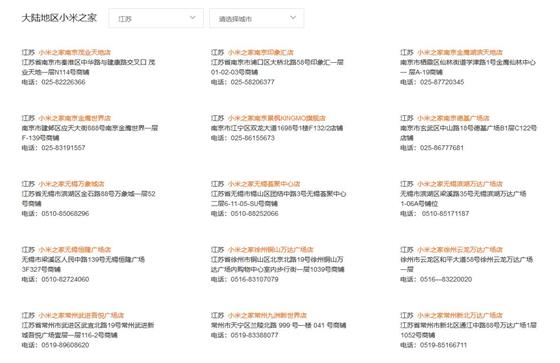The image size is (560, 363).
Task: Click the address ending 一层N114号商铺
Action: click(88, 67)
